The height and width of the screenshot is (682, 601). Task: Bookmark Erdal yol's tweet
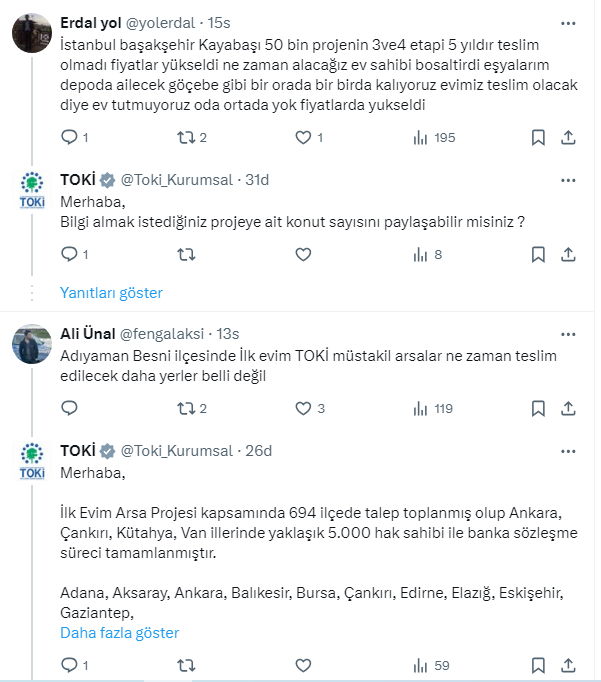538,138
